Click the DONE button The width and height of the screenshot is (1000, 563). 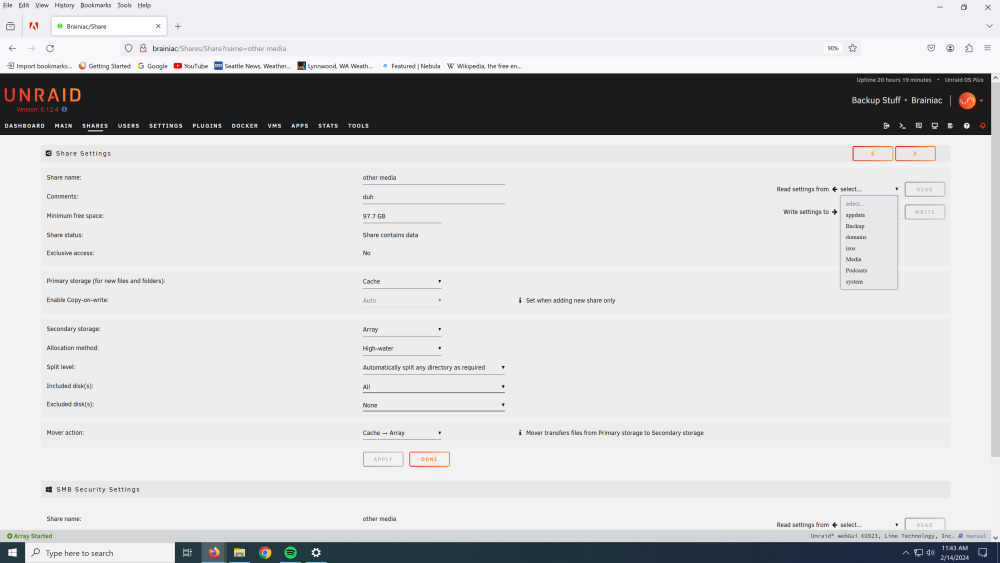click(429, 459)
